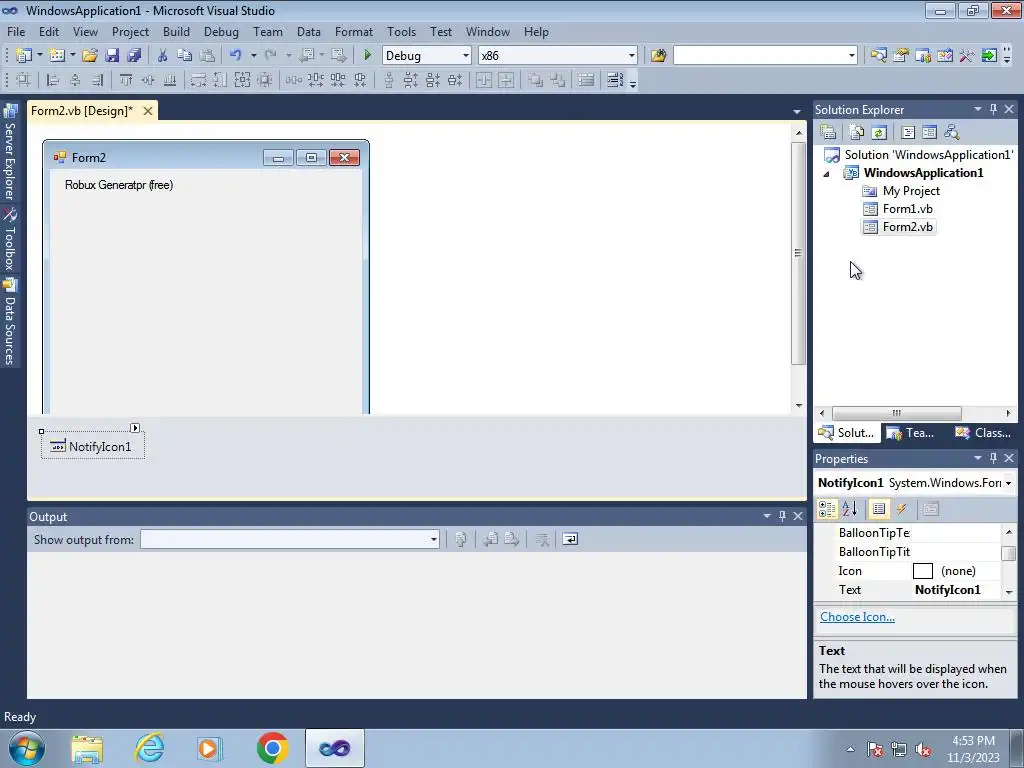Click the Save All toolbar icon
The image size is (1024, 768).
(134, 56)
